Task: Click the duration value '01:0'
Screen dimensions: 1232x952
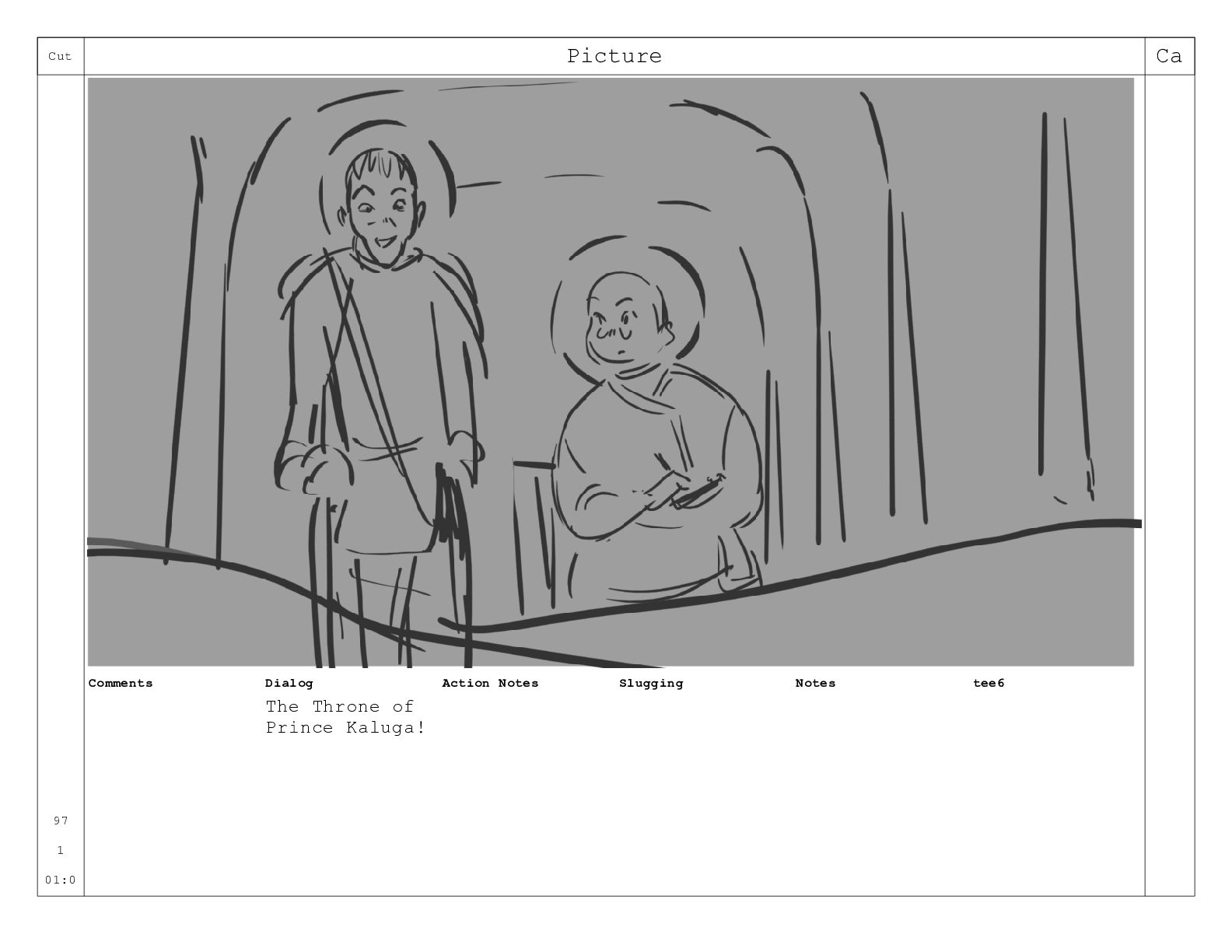Action: point(61,880)
